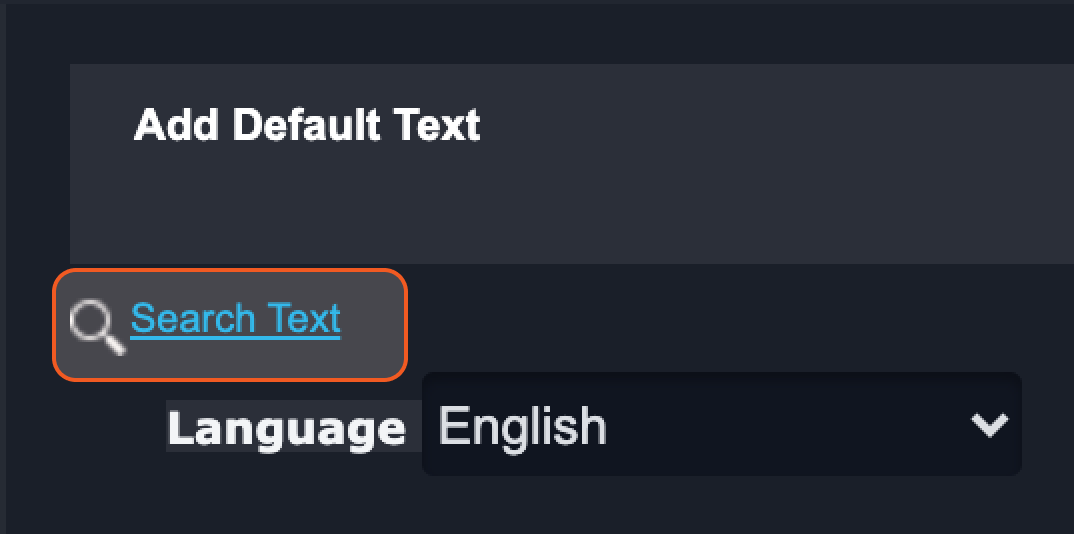
Task: Show language options via the chevron
Action: pyautogui.click(x=989, y=425)
